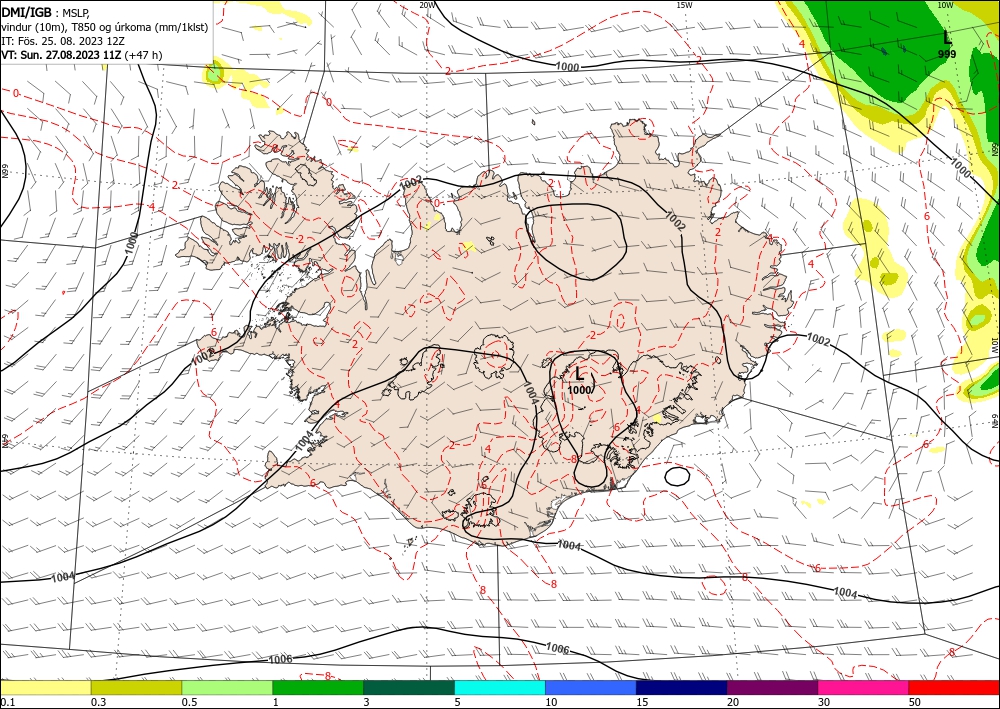The width and height of the screenshot is (1000, 709).
Task: Click the '15' legend scale value
Action: click(642, 702)
